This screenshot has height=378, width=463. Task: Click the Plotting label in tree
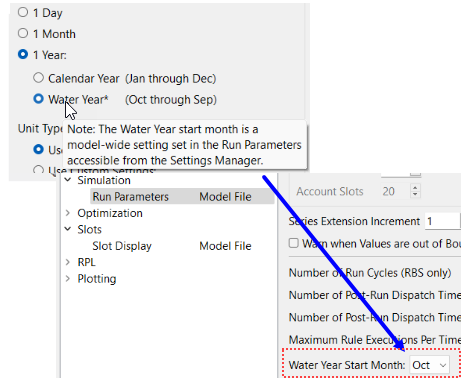point(97,279)
